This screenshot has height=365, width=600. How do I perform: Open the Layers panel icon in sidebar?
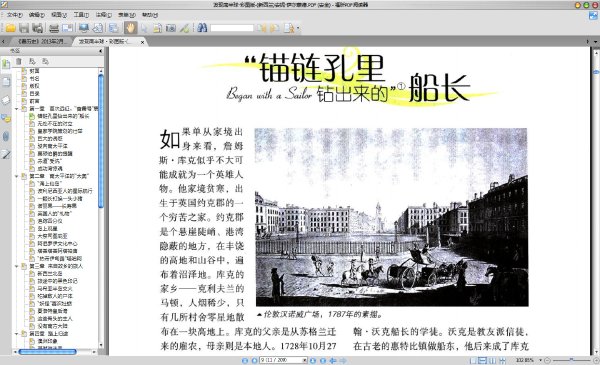click(6, 100)
